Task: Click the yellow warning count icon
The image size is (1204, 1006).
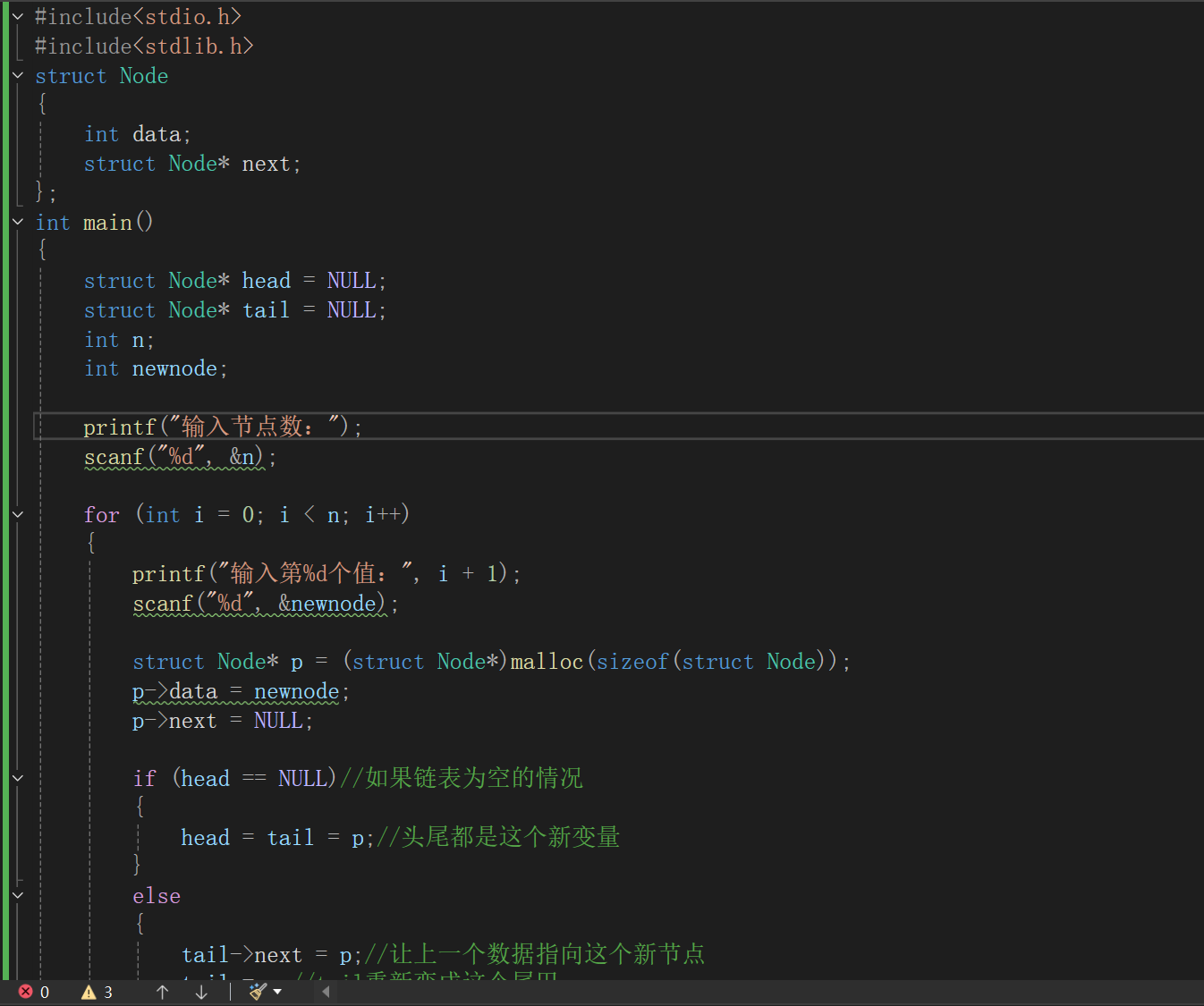Action: point(89,992)
